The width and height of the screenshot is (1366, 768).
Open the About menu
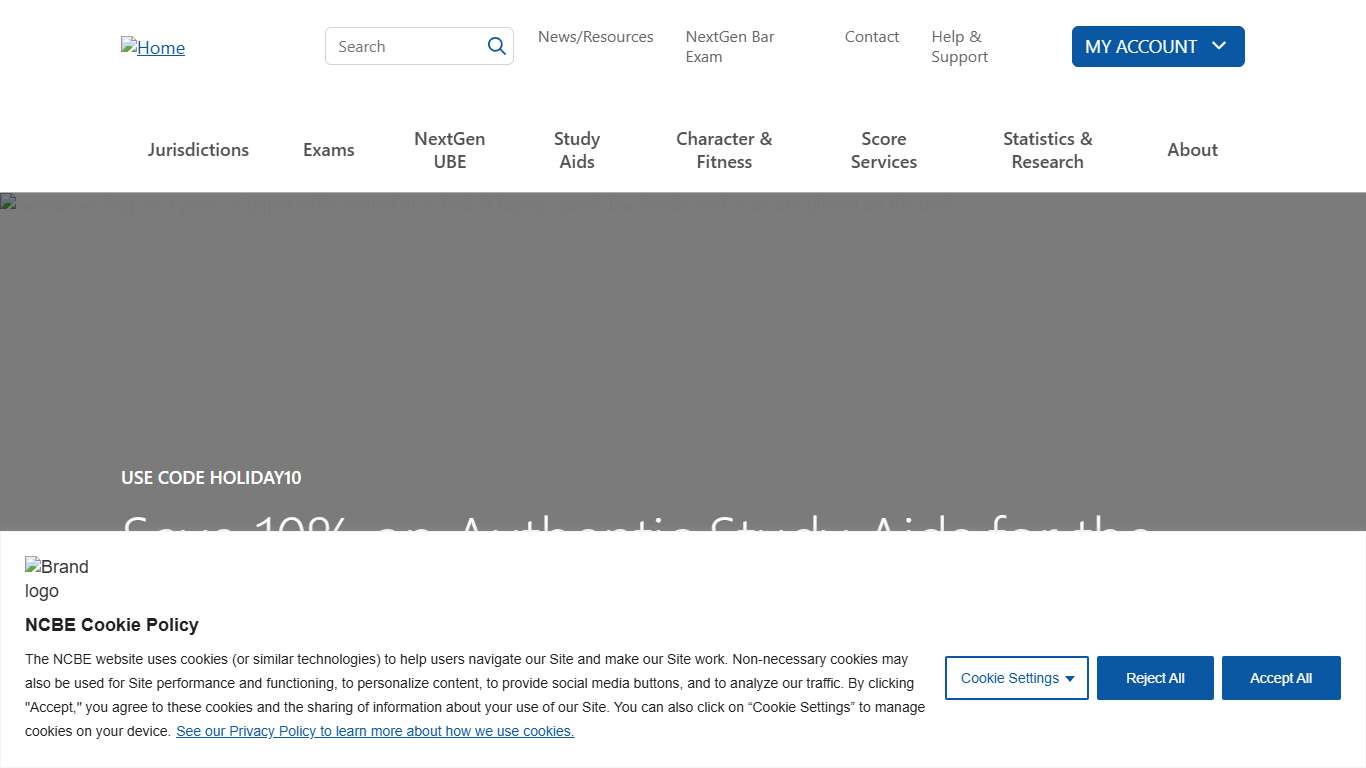tap(1192, 150)
